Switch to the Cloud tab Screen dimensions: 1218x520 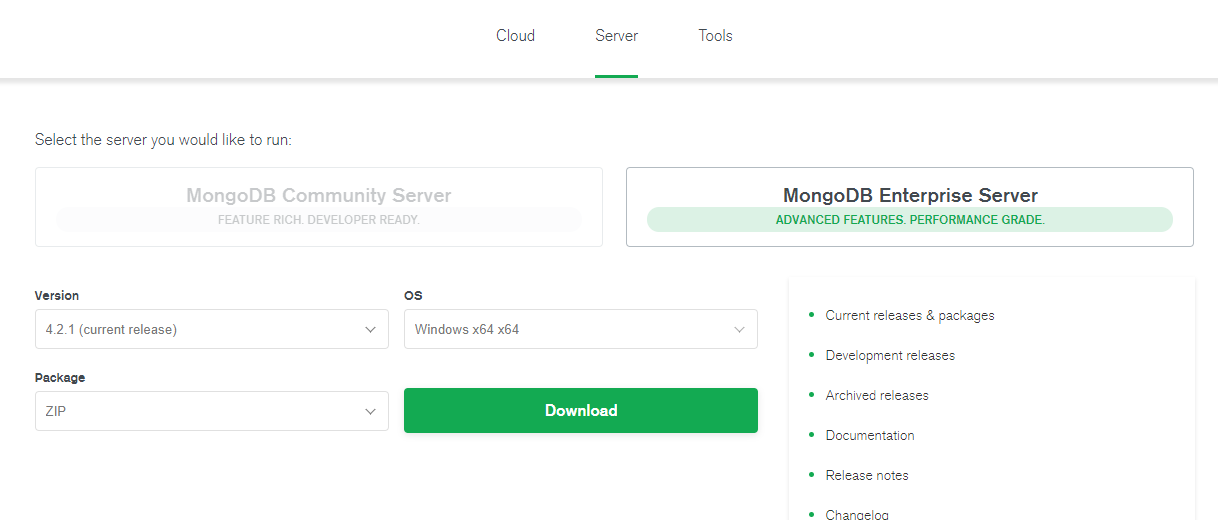[x=515, y=36]
